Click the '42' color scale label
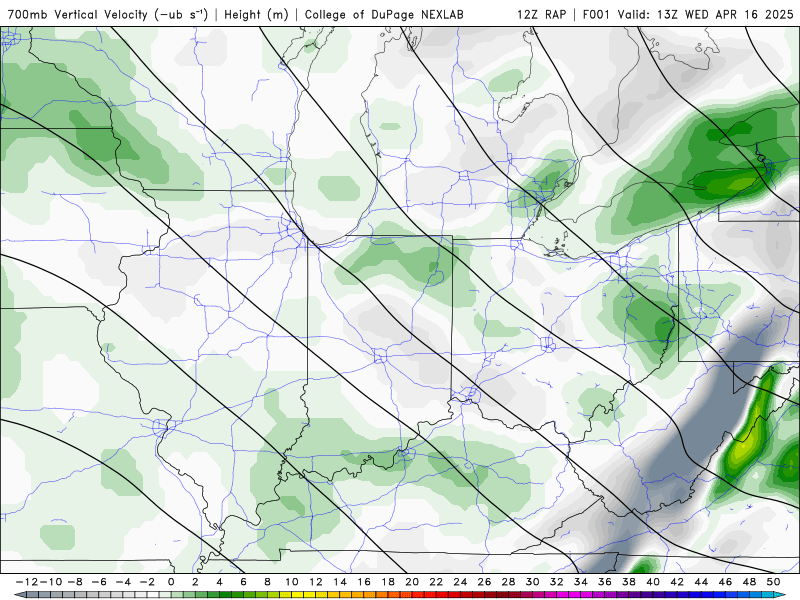 [x=677, y=582]
